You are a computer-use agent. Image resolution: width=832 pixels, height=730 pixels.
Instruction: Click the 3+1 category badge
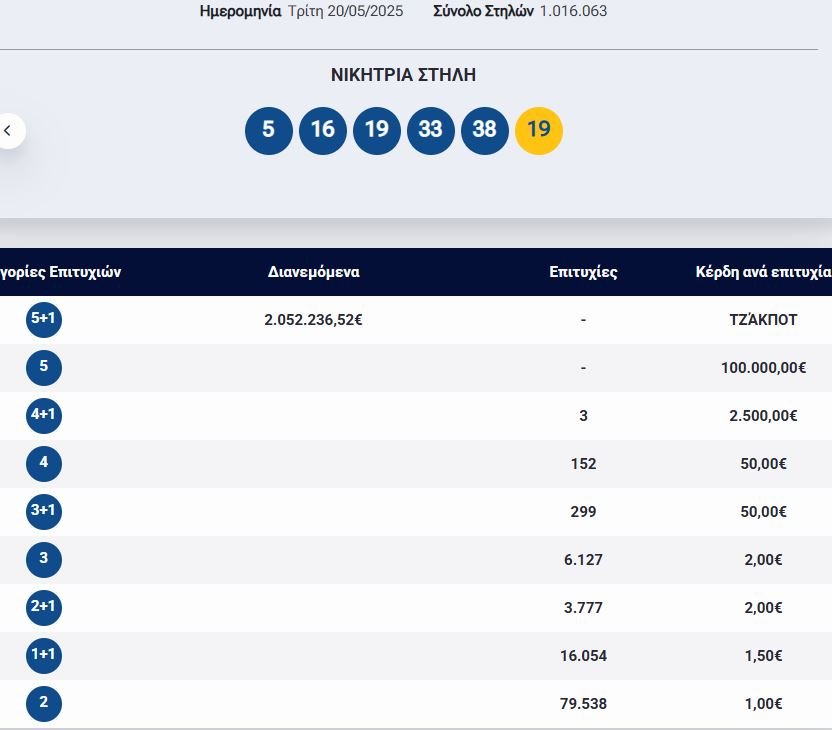click(x=43, y=512)
